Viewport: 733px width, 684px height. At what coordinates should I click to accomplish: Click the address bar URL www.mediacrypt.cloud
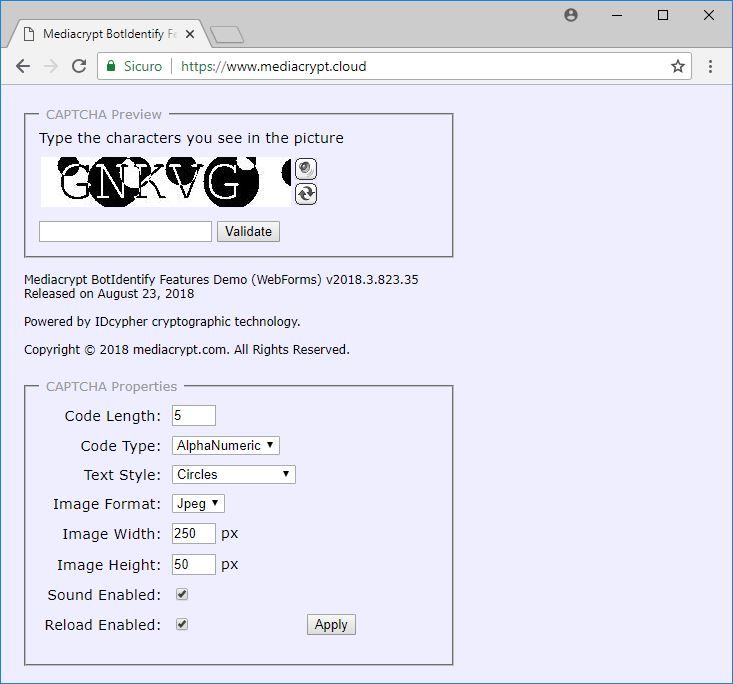273,66
